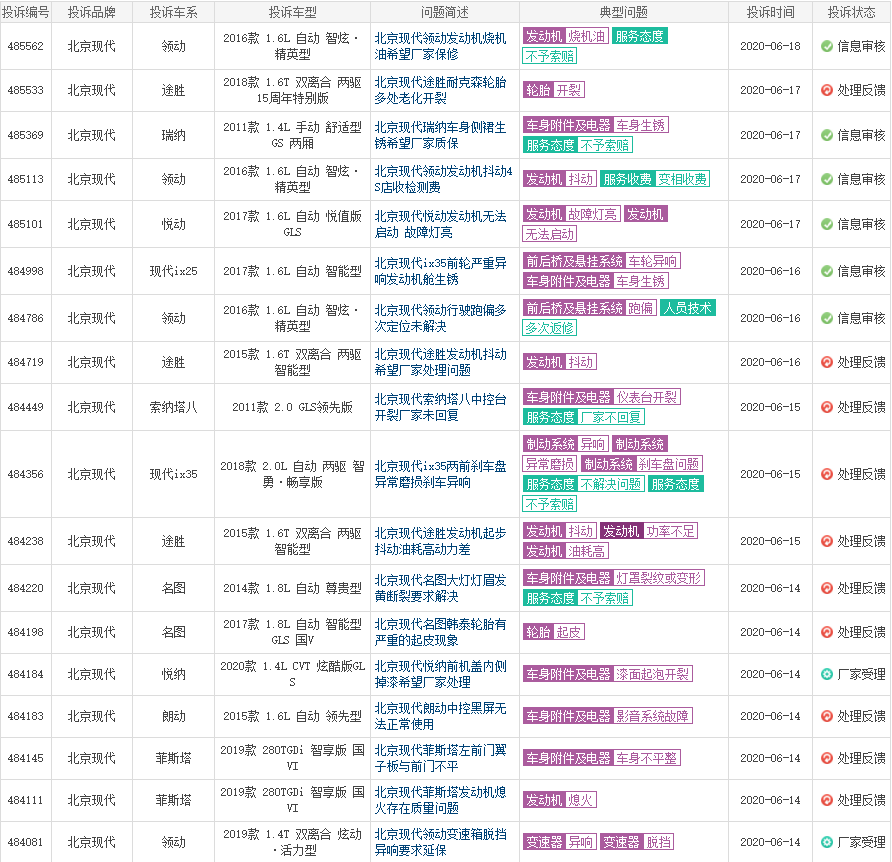Click red status icon in row 484145
The image size is (892, 862).
point(827,758)
